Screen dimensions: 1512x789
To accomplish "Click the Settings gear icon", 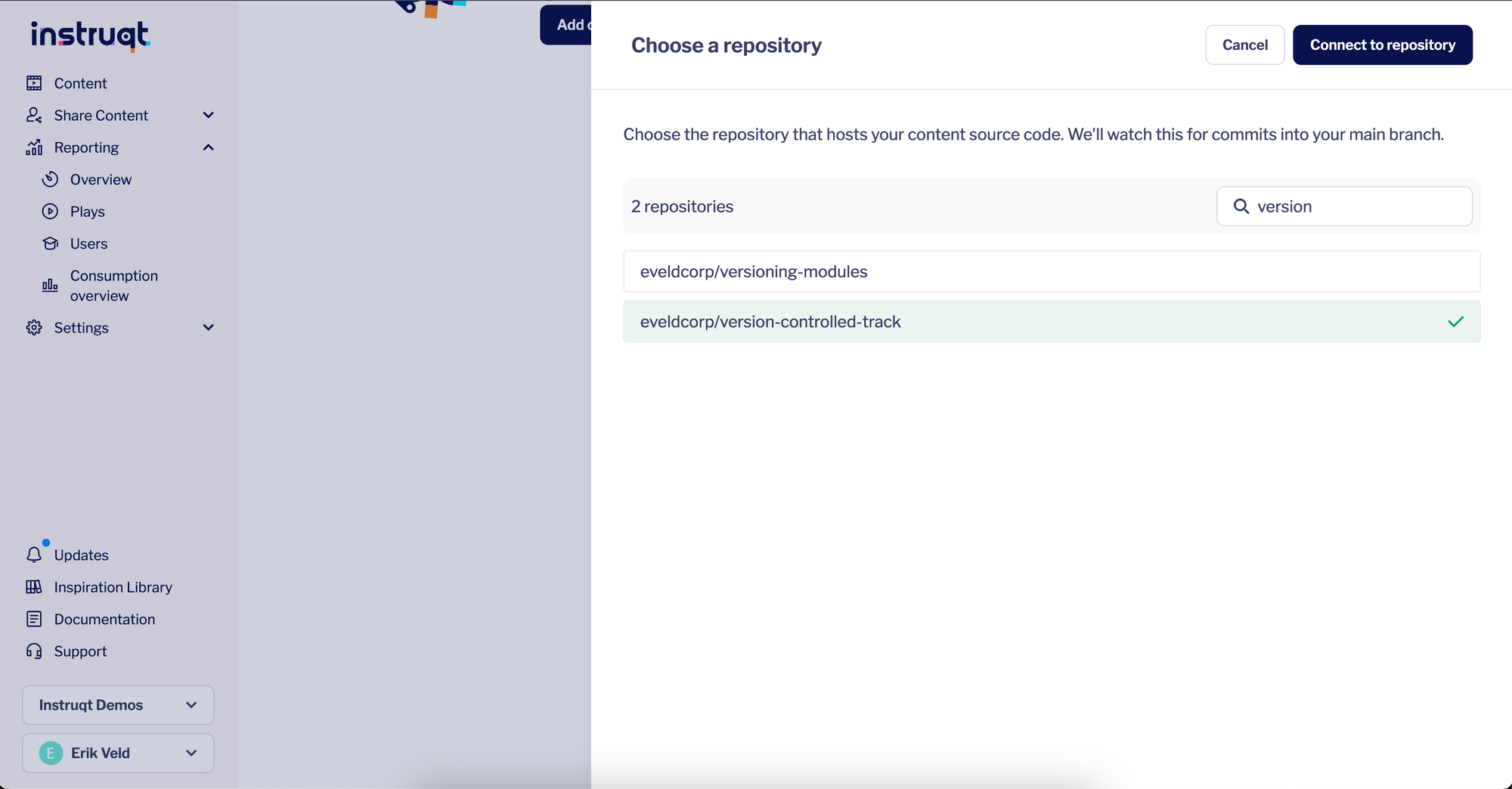I will pos(34,327).
